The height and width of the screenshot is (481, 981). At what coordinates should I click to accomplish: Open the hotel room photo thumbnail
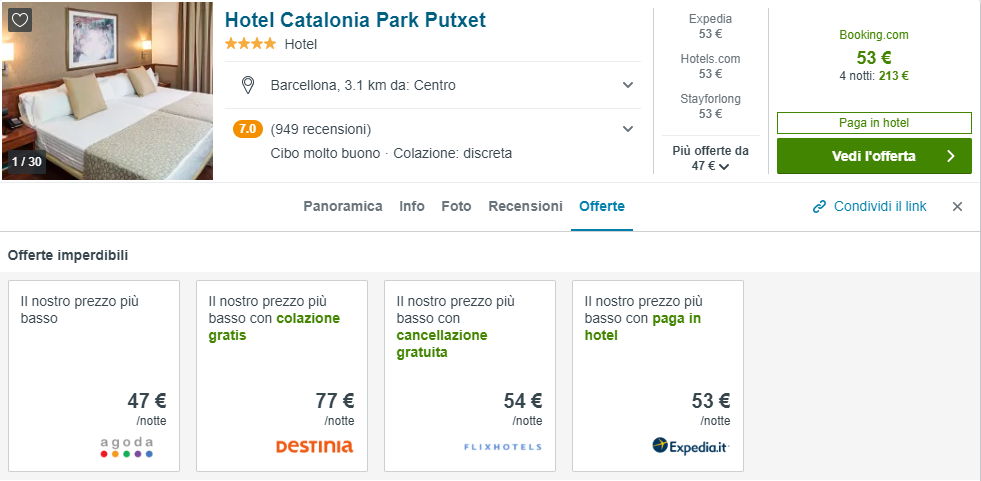pyautogui.click(x=107, y=91)
